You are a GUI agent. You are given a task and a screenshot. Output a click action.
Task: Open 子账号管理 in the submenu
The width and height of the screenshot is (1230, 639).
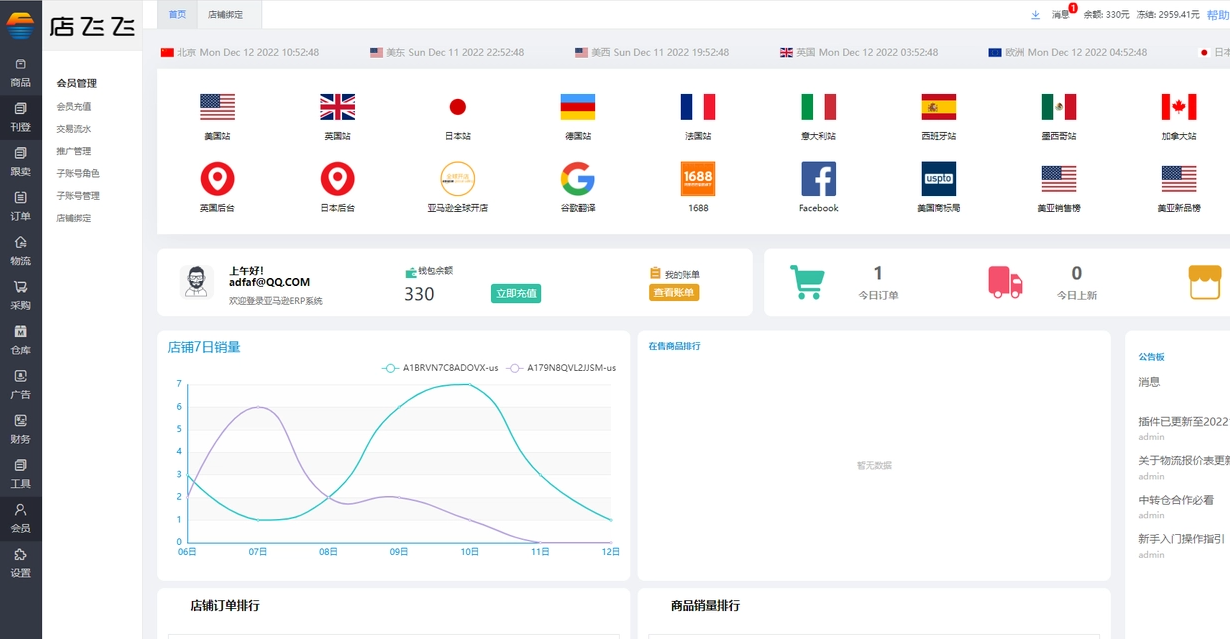point(78,196)
